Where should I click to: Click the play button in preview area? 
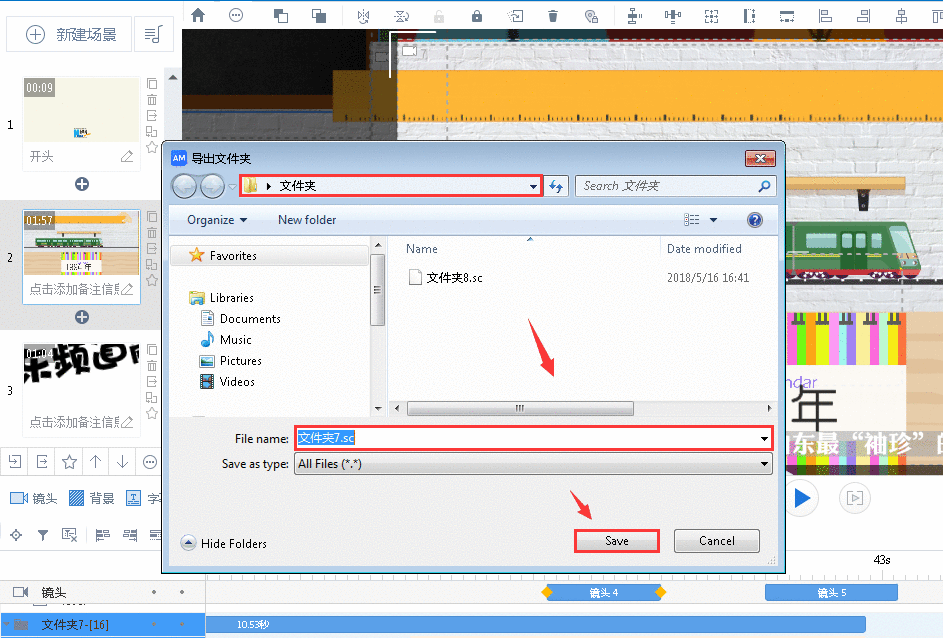pyautogui.click(x=801, y=497)
